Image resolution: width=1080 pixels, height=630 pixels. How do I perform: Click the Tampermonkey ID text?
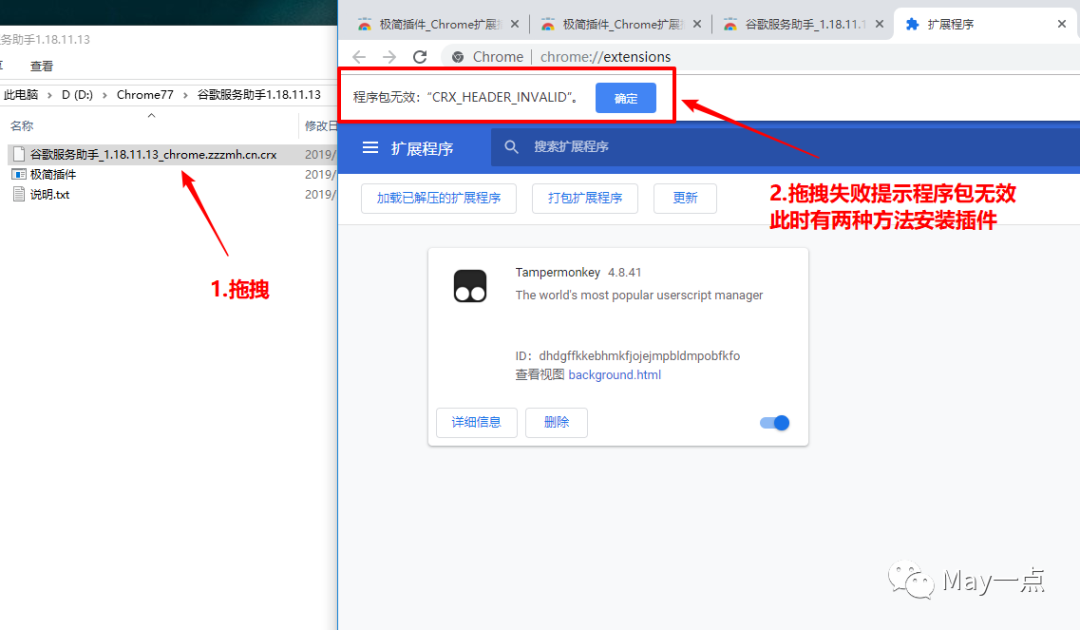click(627, 356)
